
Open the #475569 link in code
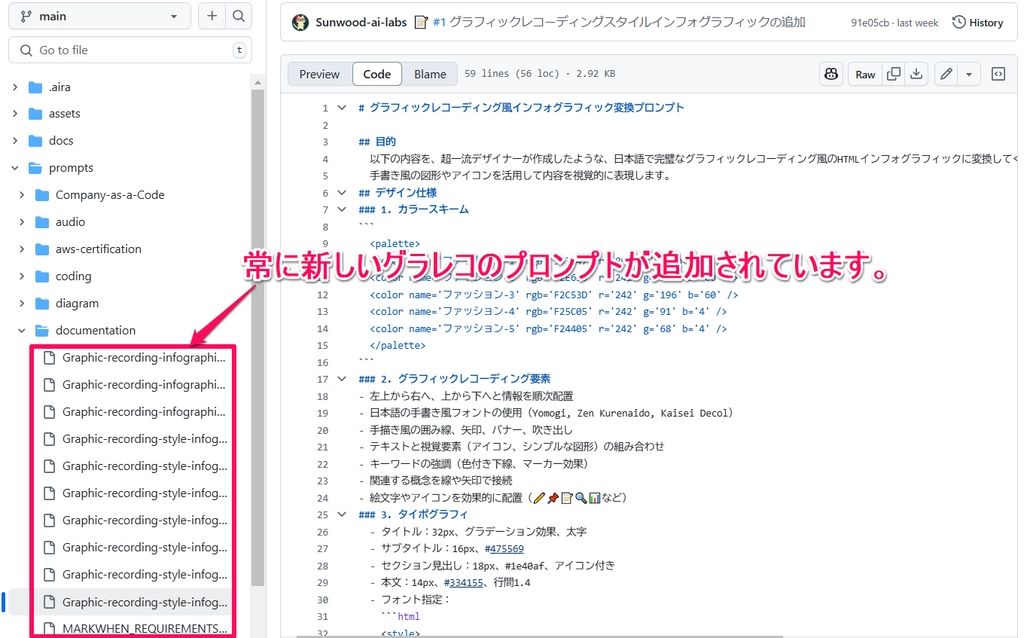506,549
